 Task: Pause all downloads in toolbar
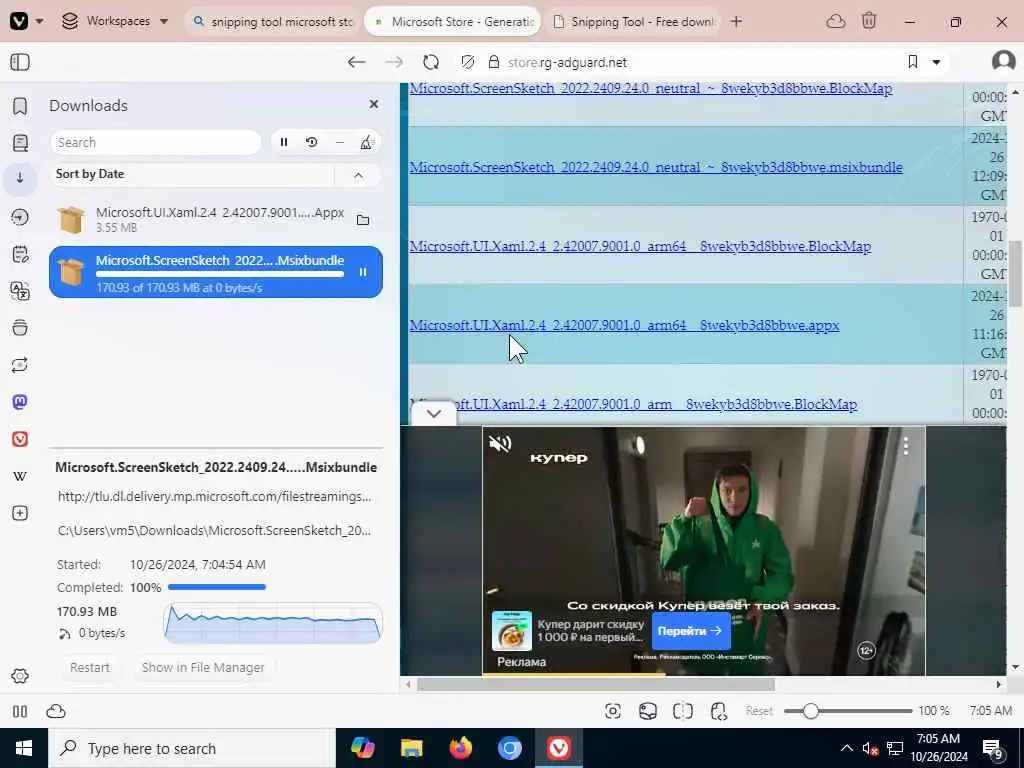(x=284, y=142)
